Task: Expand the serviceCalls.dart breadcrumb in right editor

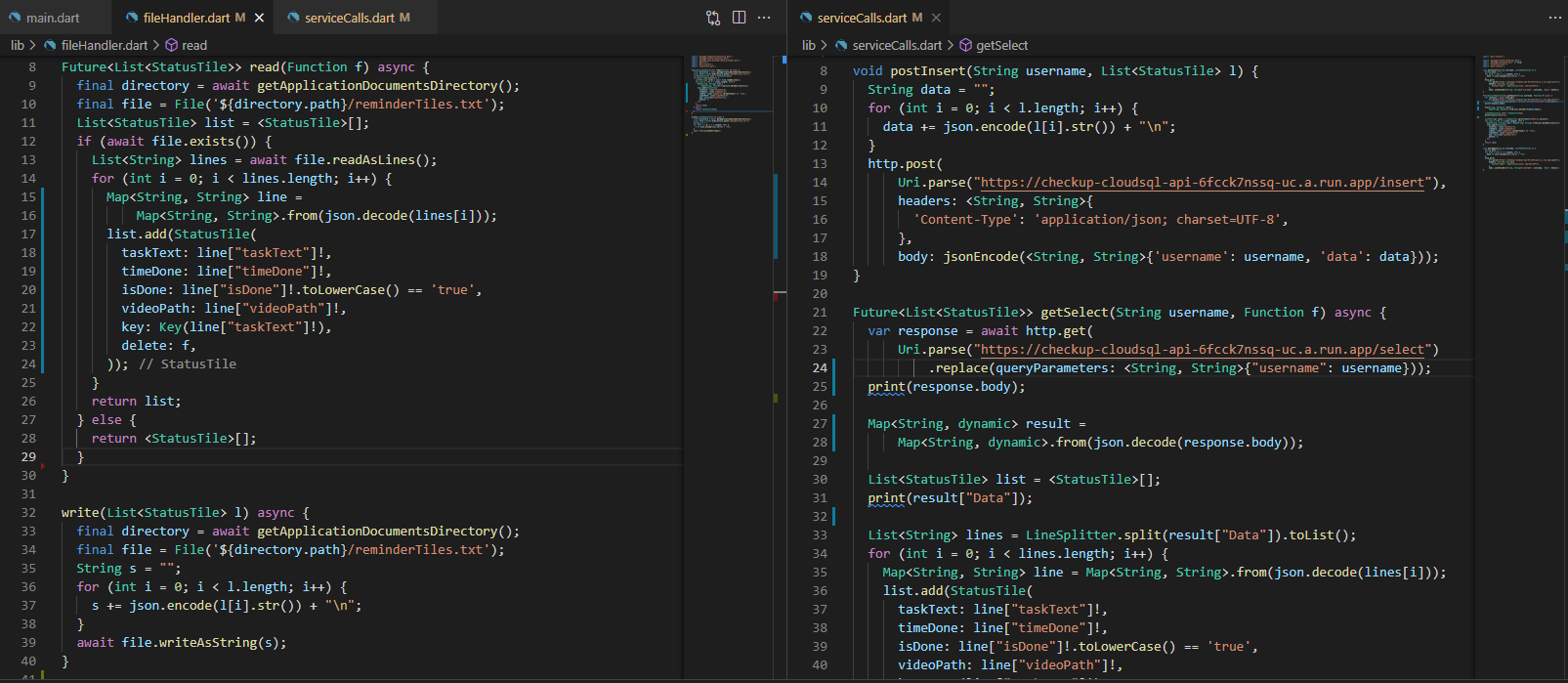Action: 896,45
